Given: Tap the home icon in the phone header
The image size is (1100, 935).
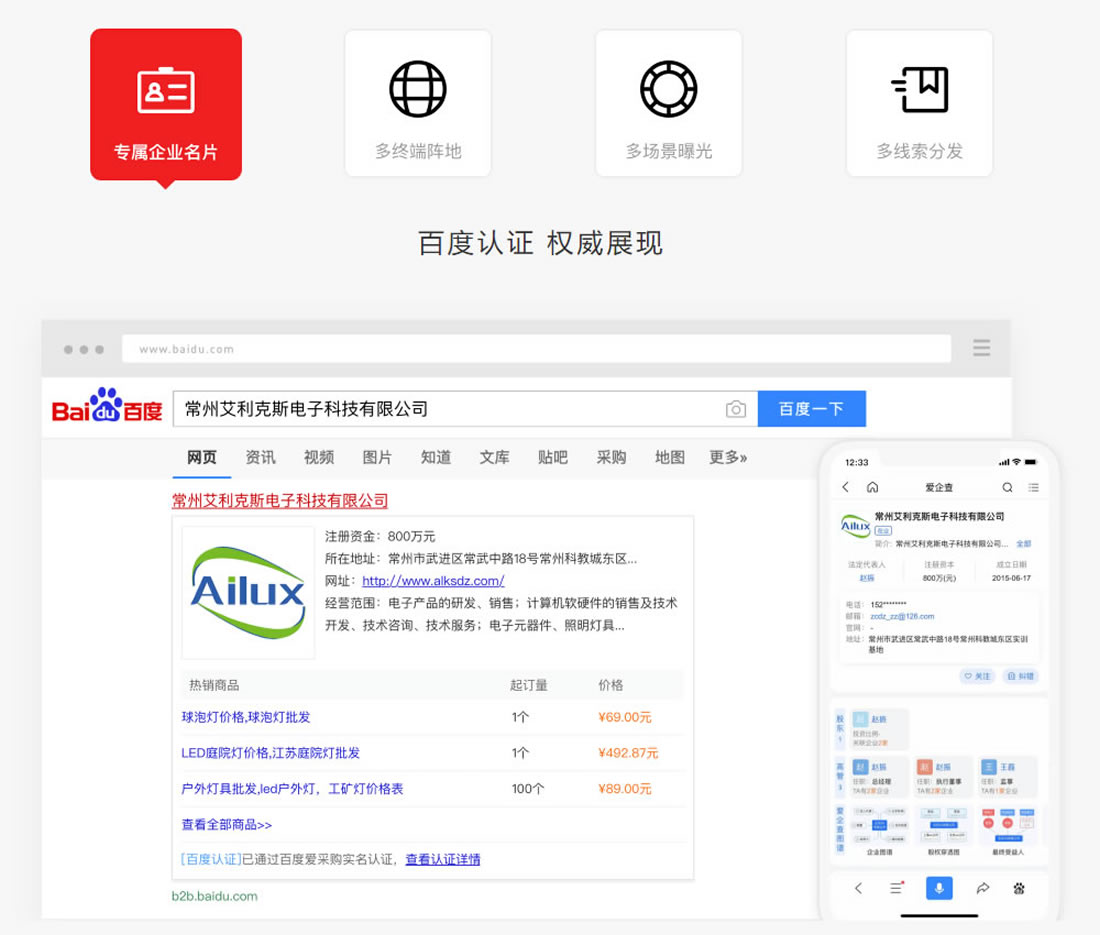Looking at the screenshot, I should pos(873,487).
